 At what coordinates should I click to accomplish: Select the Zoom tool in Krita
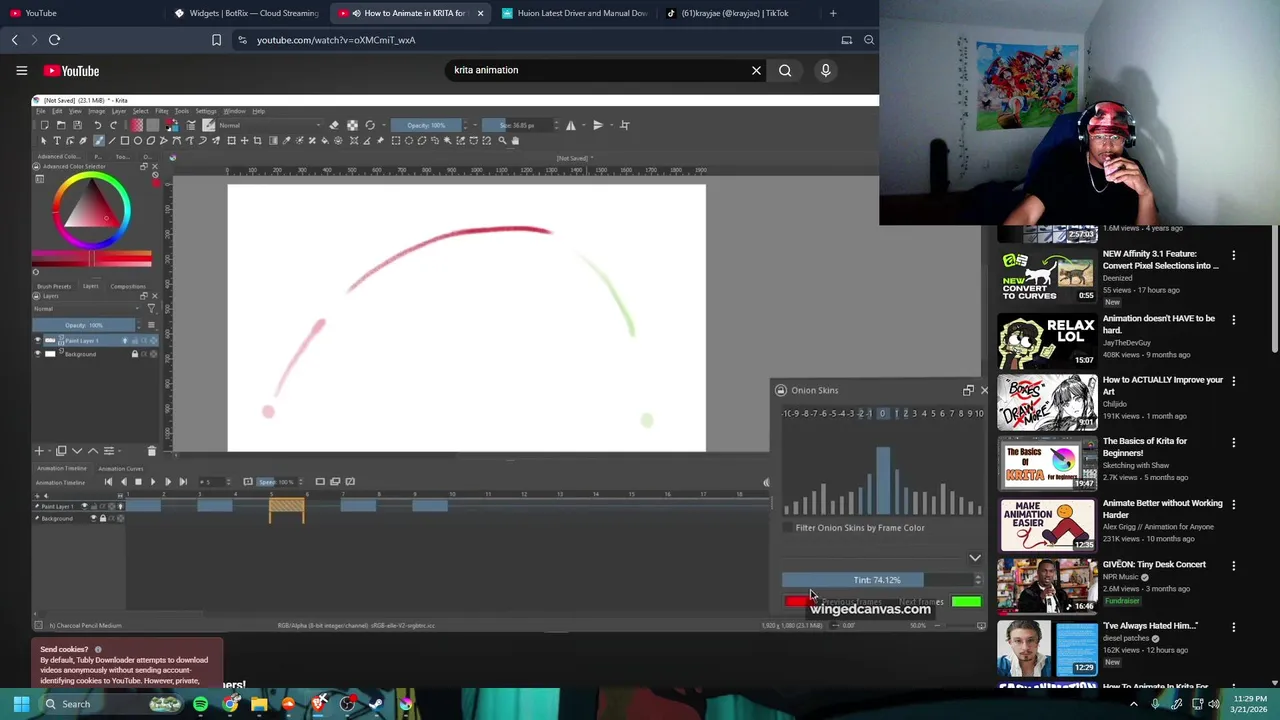coord(502,141)
